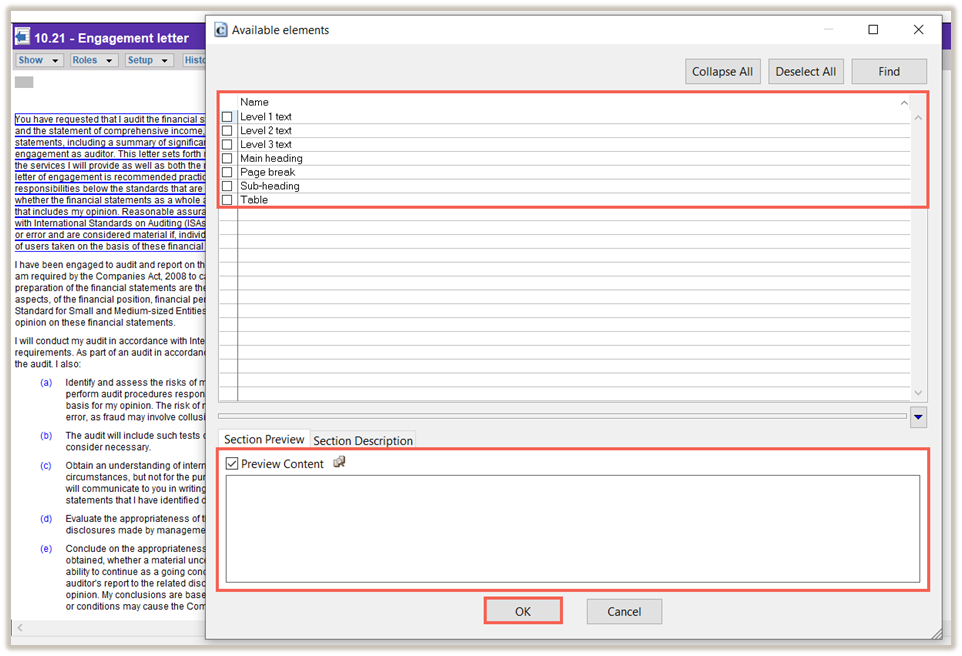Select the 'Level 1 text' row label
The image size is (962, 656).
click(266, 117)
